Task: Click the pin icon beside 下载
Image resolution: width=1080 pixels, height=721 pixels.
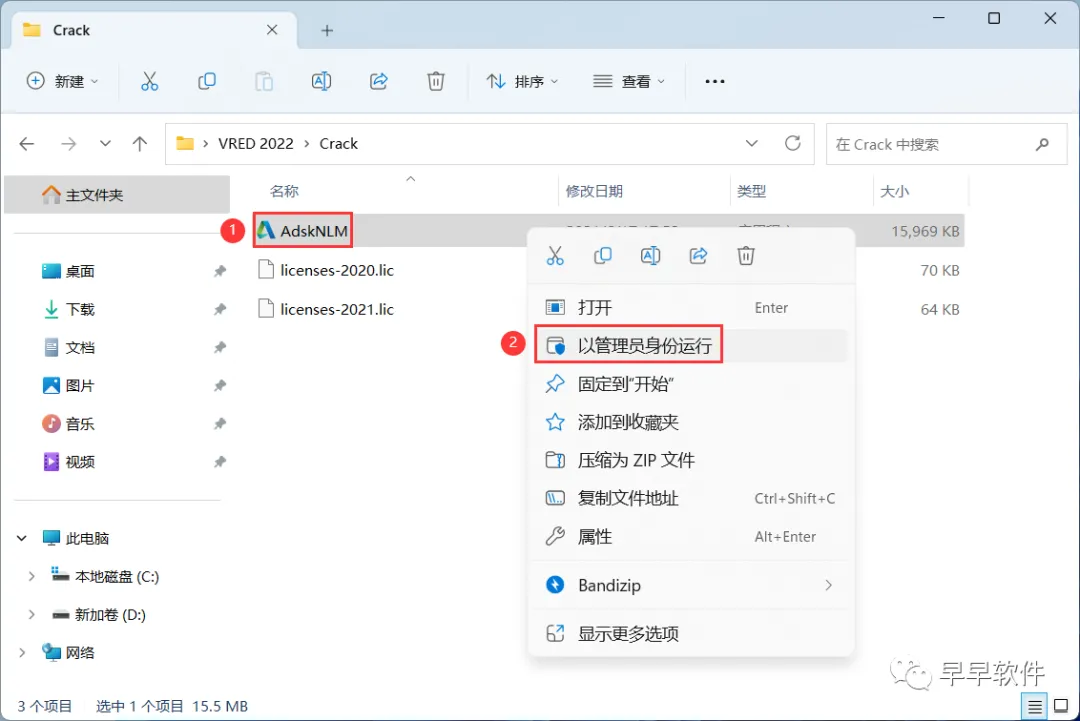Action: [x=220, y=309]
